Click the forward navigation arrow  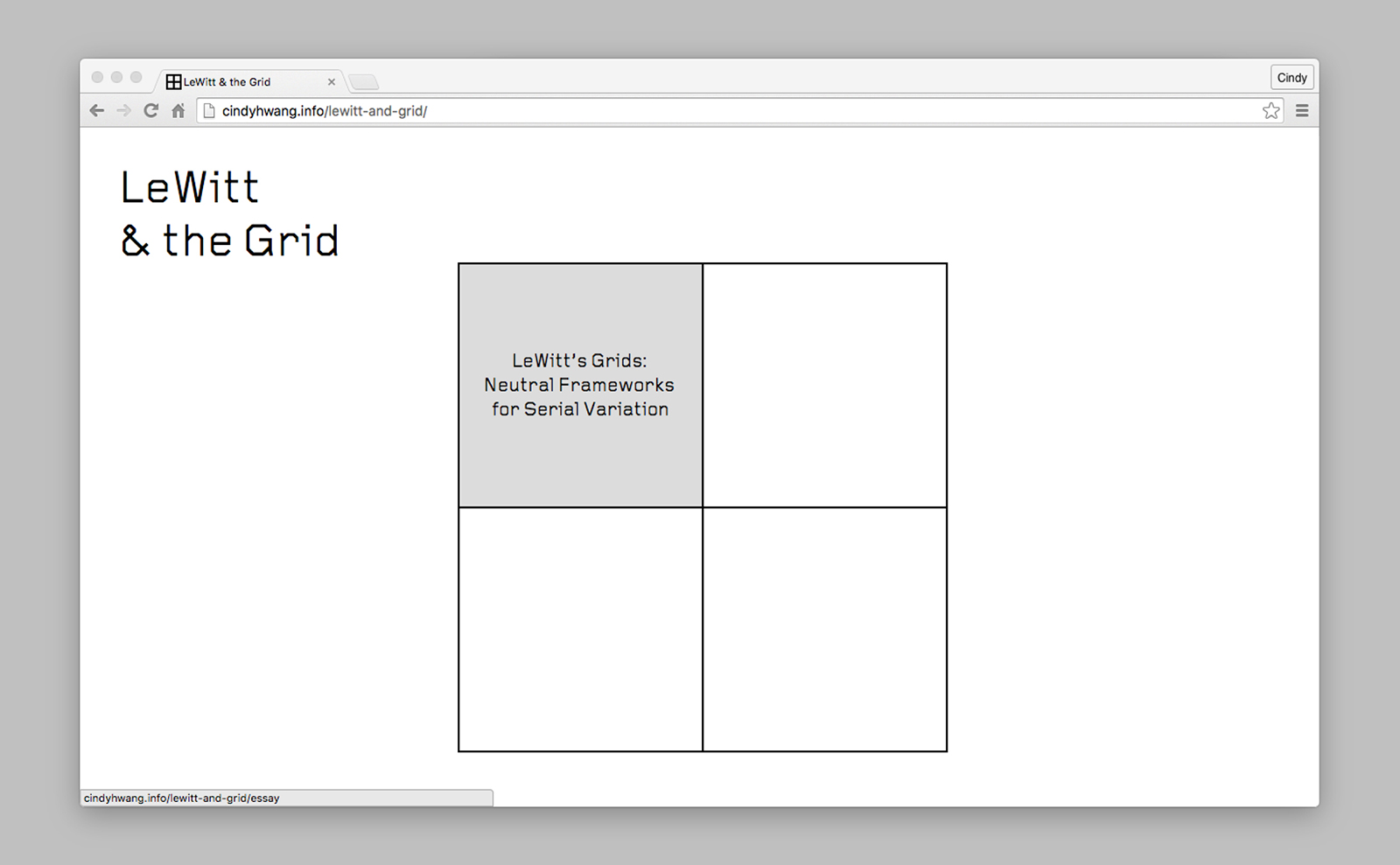coord(123,110)
